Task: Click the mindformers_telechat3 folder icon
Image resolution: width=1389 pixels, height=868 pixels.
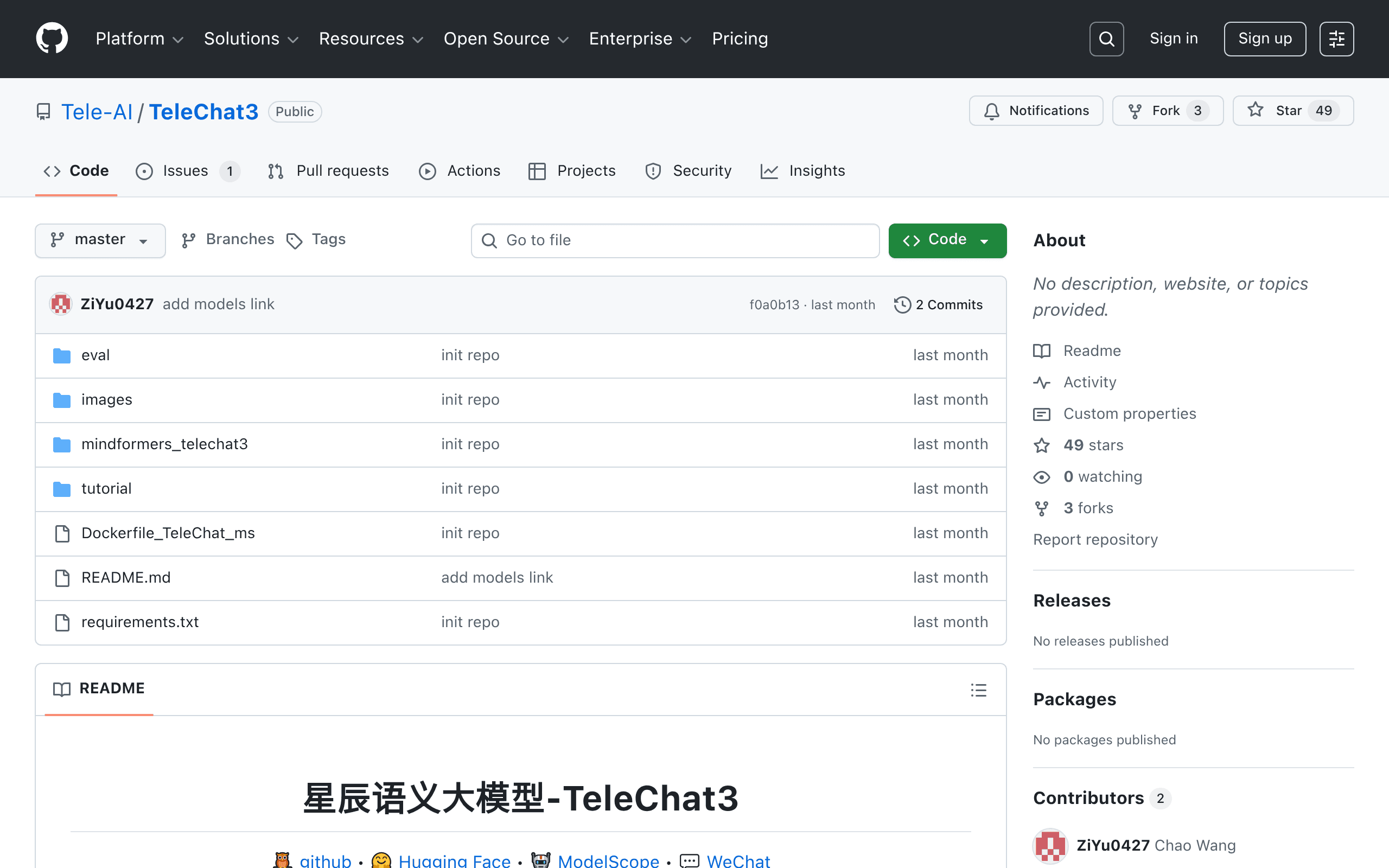Action: click(61, 444)
